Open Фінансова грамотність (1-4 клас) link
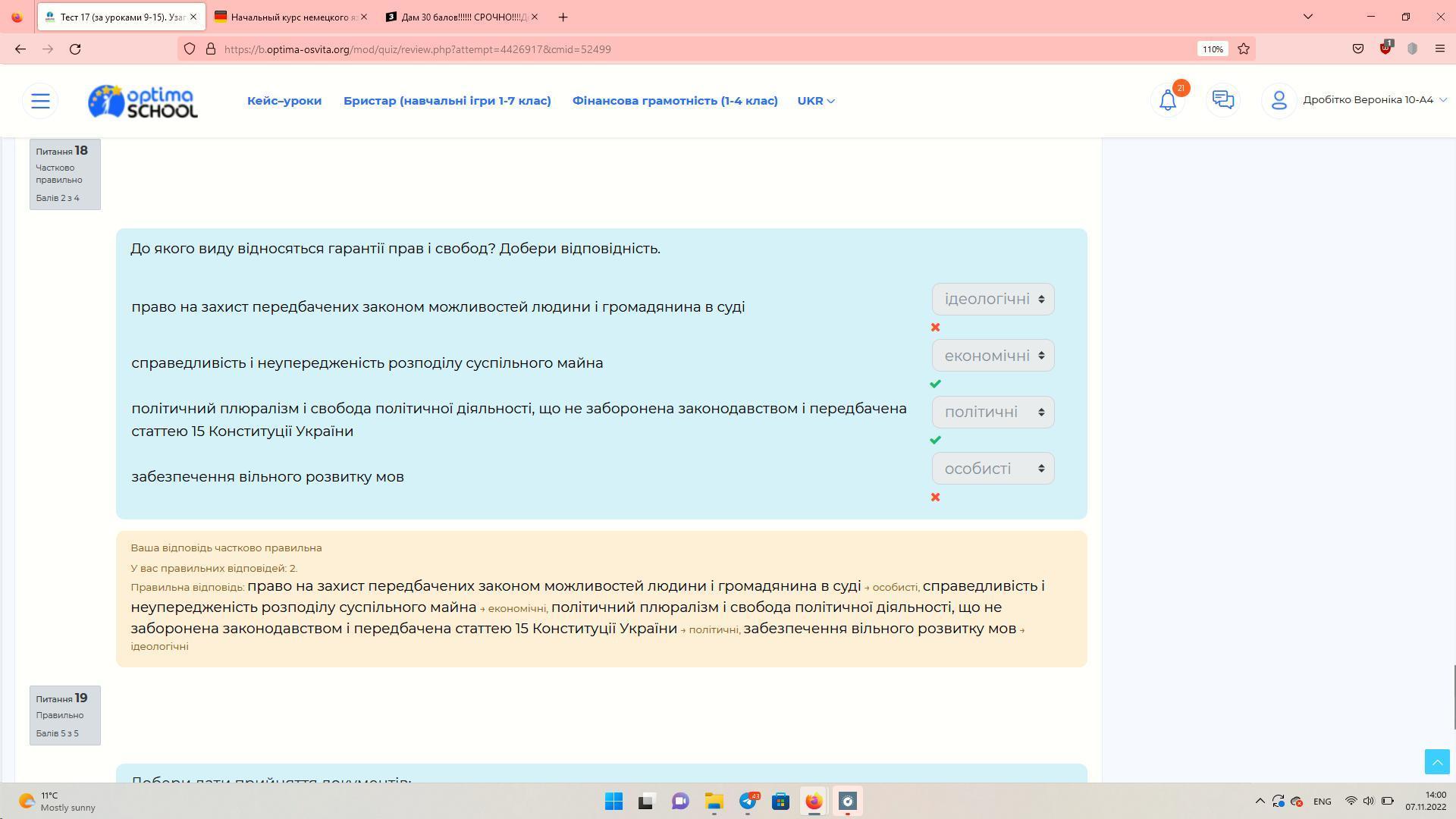 tap(675, 101)
